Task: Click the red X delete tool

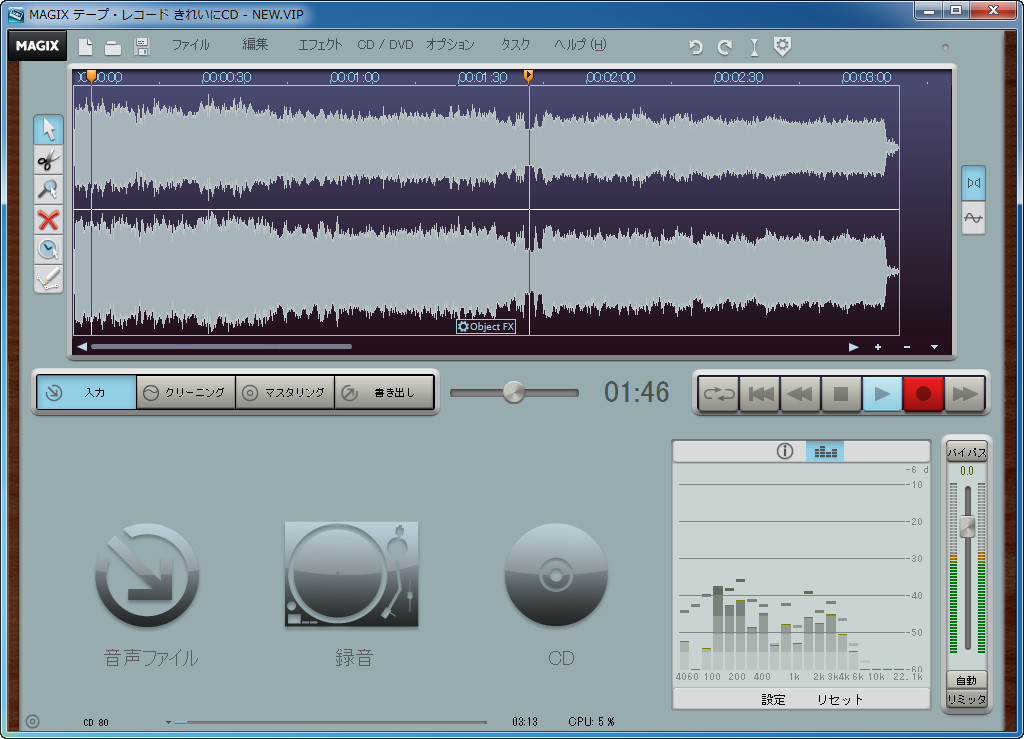Action: [x=48, y=220]
